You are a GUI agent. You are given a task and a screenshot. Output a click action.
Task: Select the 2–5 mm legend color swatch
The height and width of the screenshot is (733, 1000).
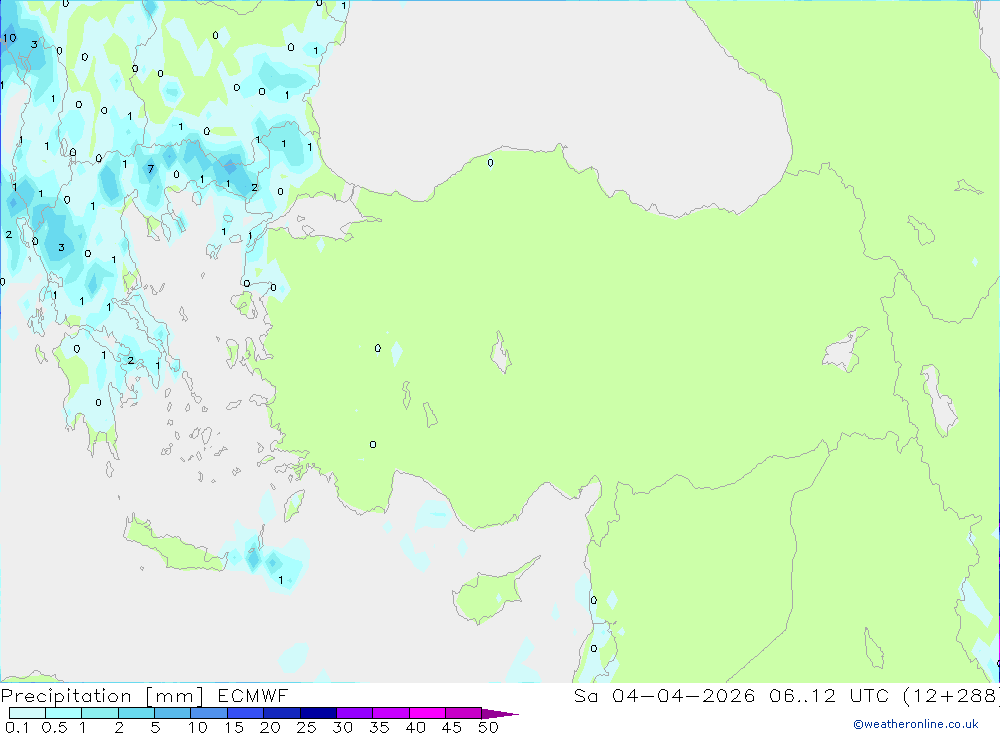click(x=136, y=713)
